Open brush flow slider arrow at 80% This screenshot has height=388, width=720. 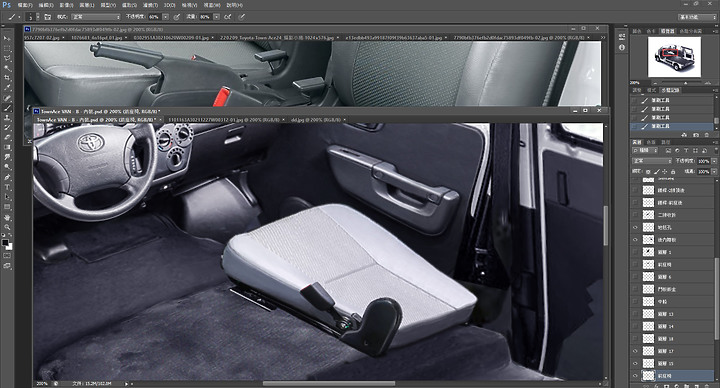216,17
